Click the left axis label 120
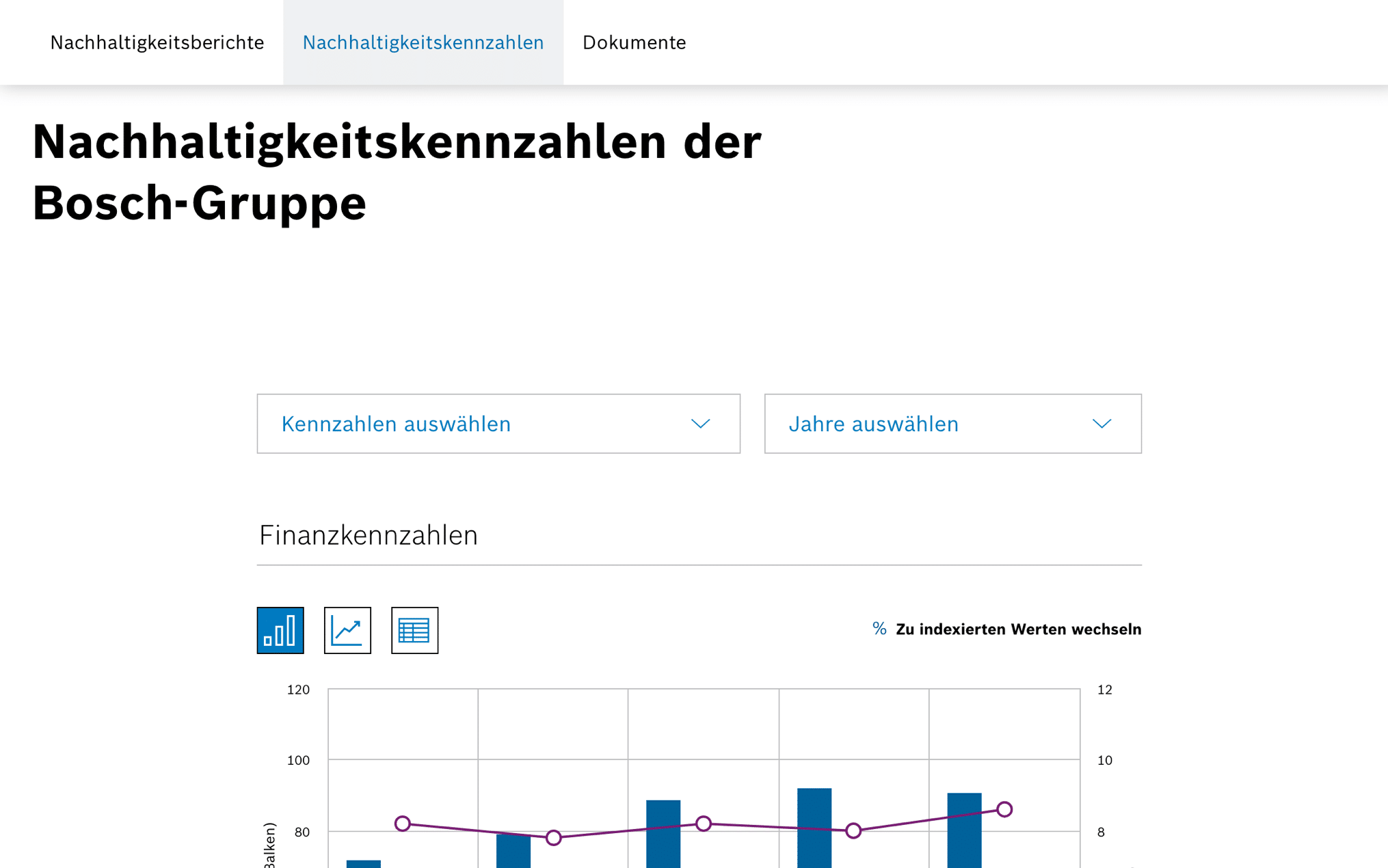The height and width of the screenshot is (868, 1388). click(298, 690)
